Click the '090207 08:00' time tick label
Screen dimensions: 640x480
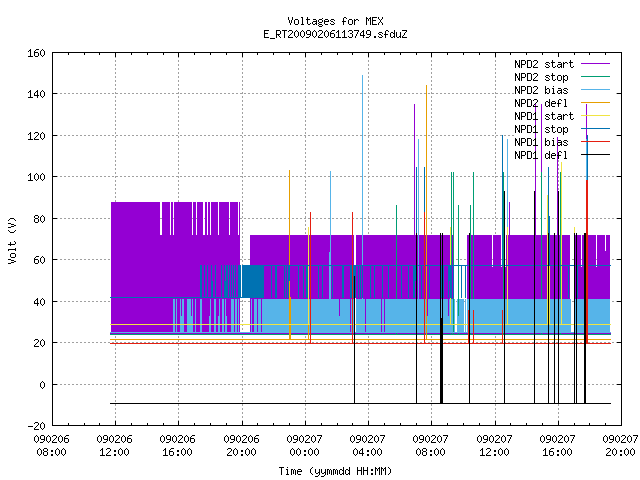pos(431,446)
